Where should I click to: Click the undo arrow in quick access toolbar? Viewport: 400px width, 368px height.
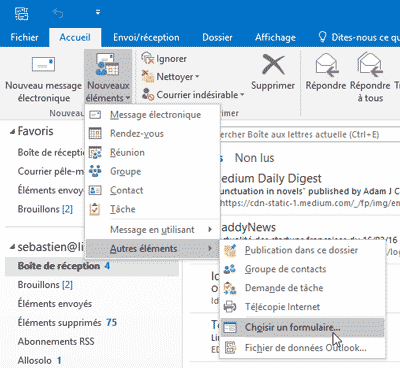58,13
